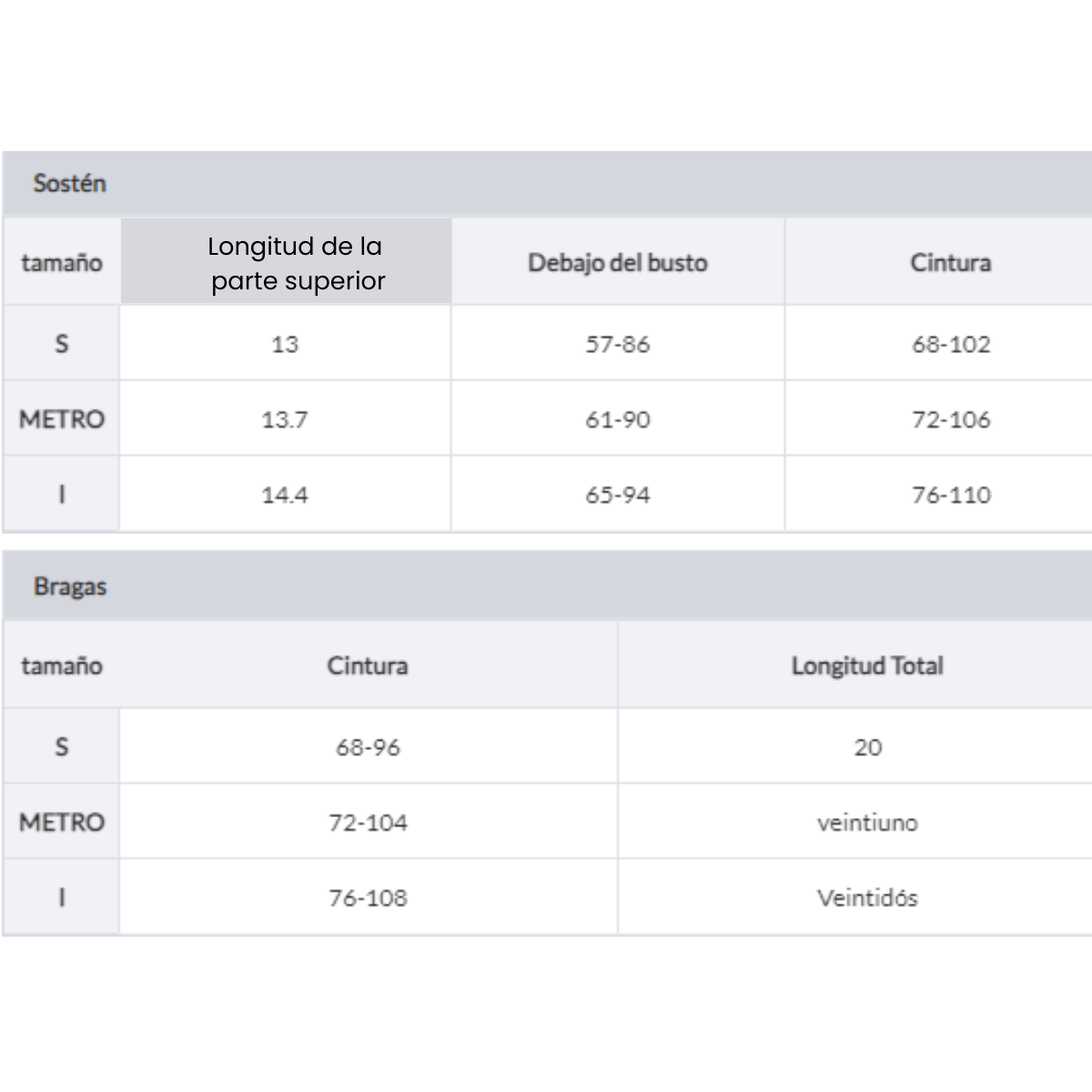Click the 72-104 waist value

[x=368, y=823]
